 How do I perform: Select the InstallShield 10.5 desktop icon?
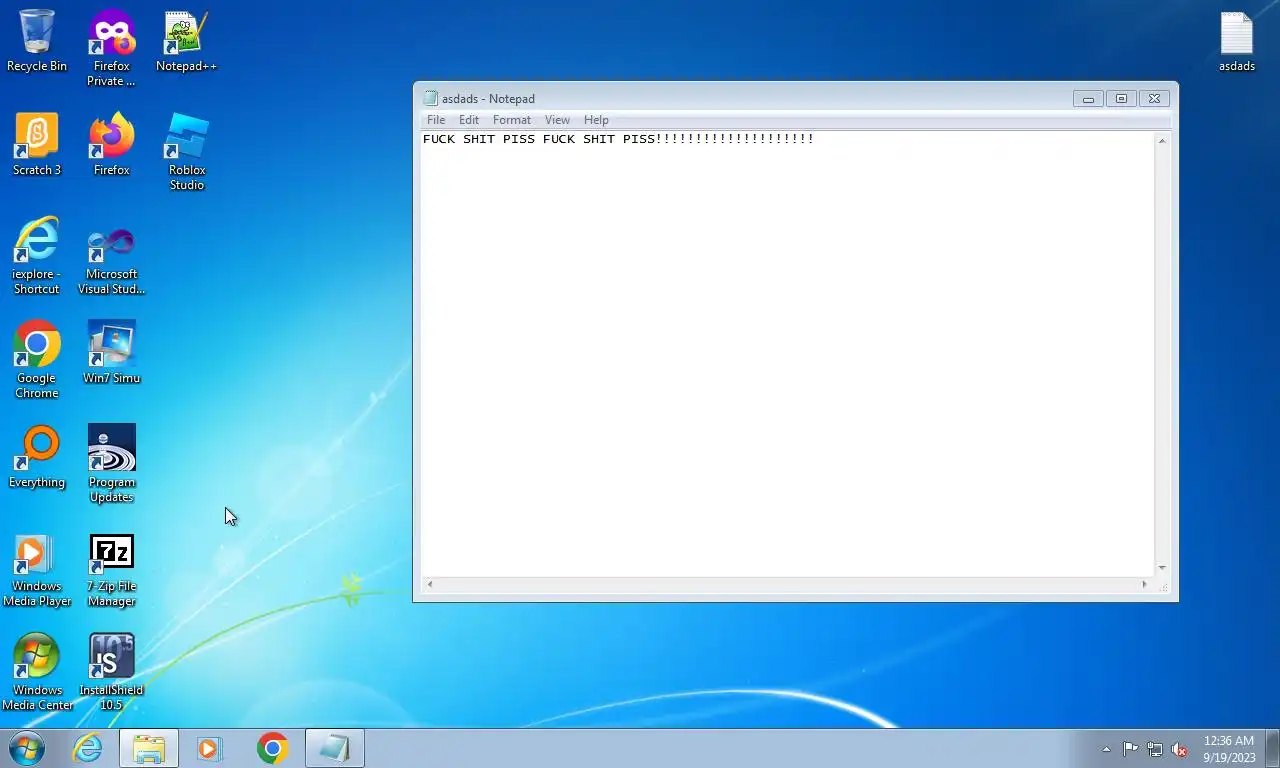pyautogui.click(x=111, y=672)
